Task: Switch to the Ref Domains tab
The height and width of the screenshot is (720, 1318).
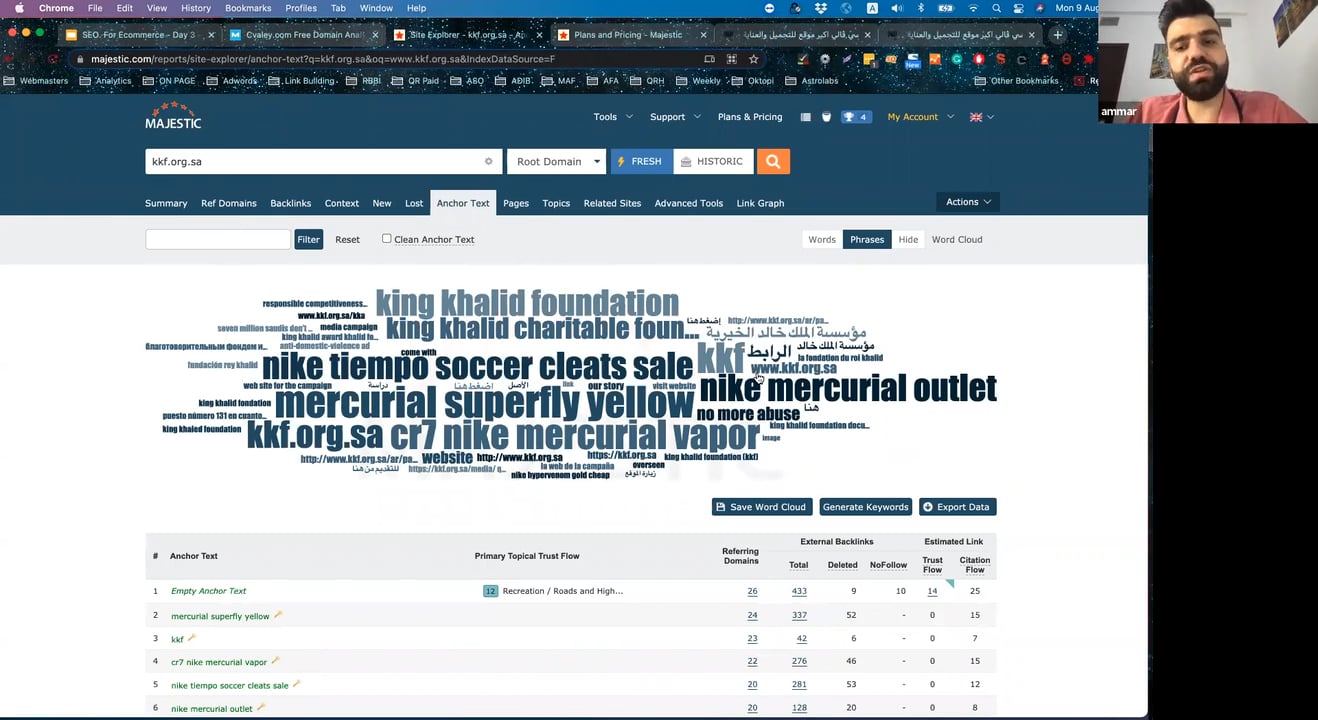Action: pyautogui.click(x=229, y=203)
